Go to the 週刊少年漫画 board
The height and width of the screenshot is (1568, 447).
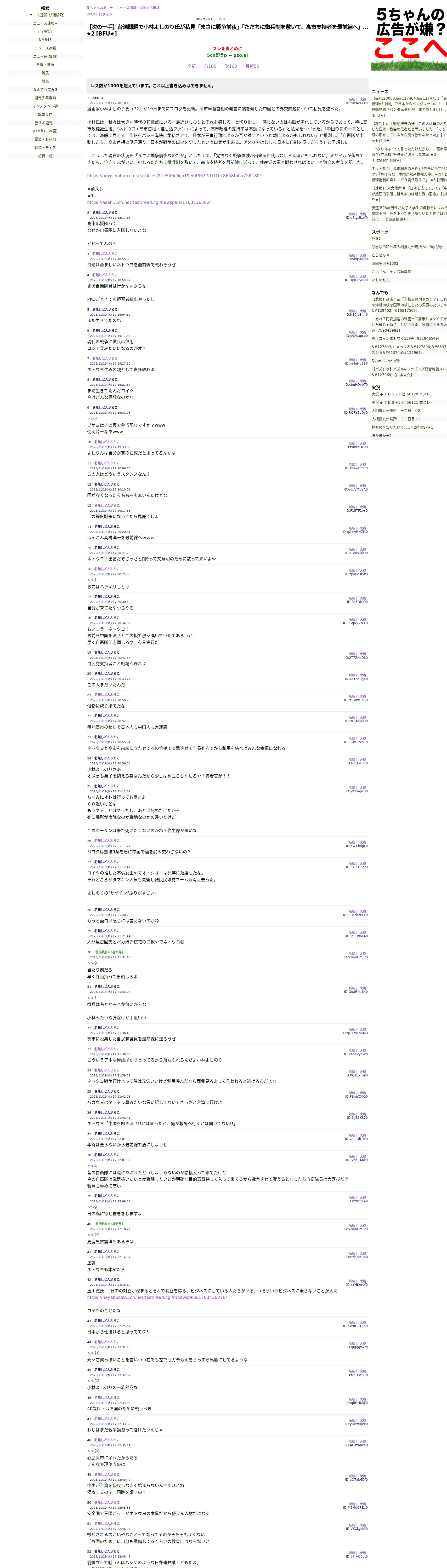45,98
